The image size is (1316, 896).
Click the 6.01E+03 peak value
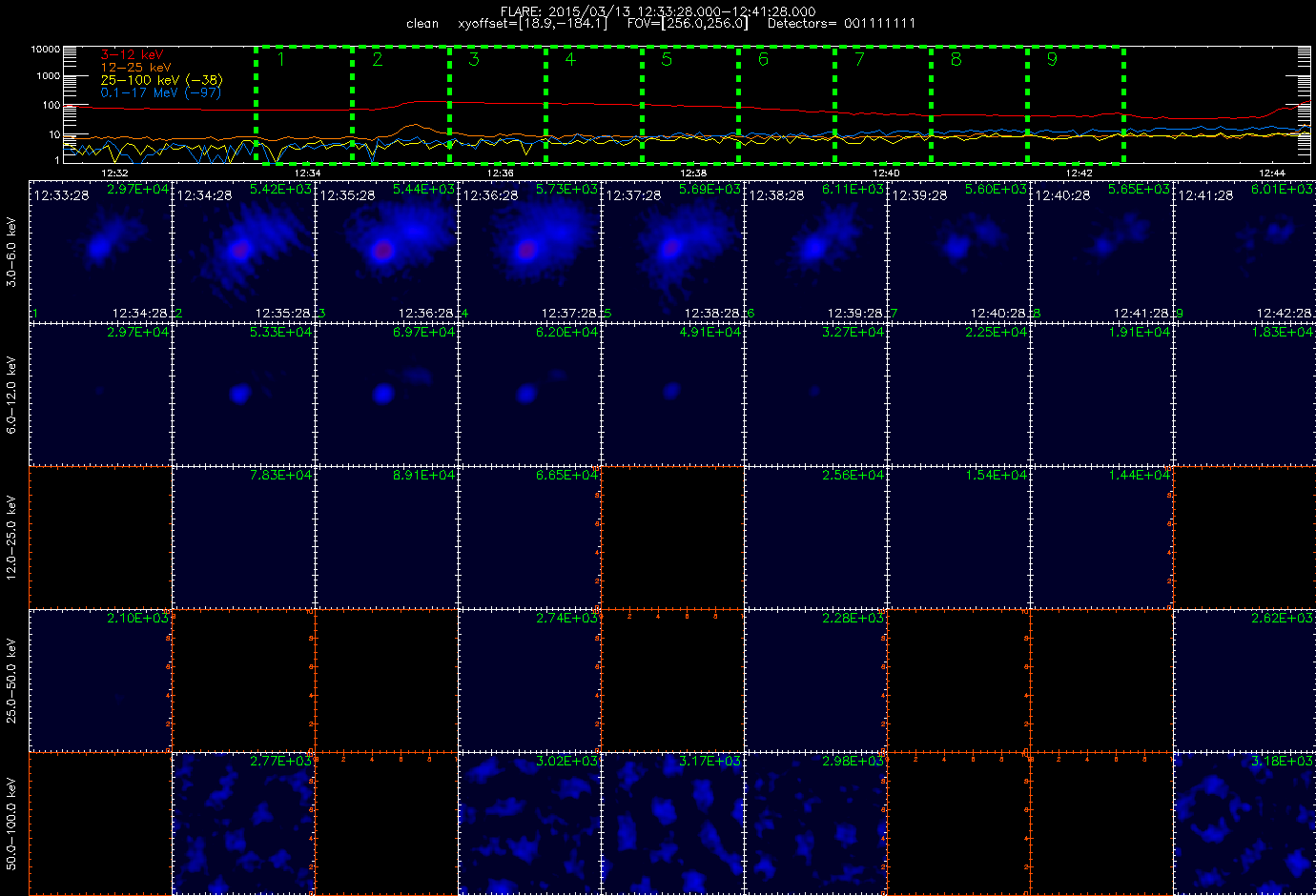tap(1282, 190)
